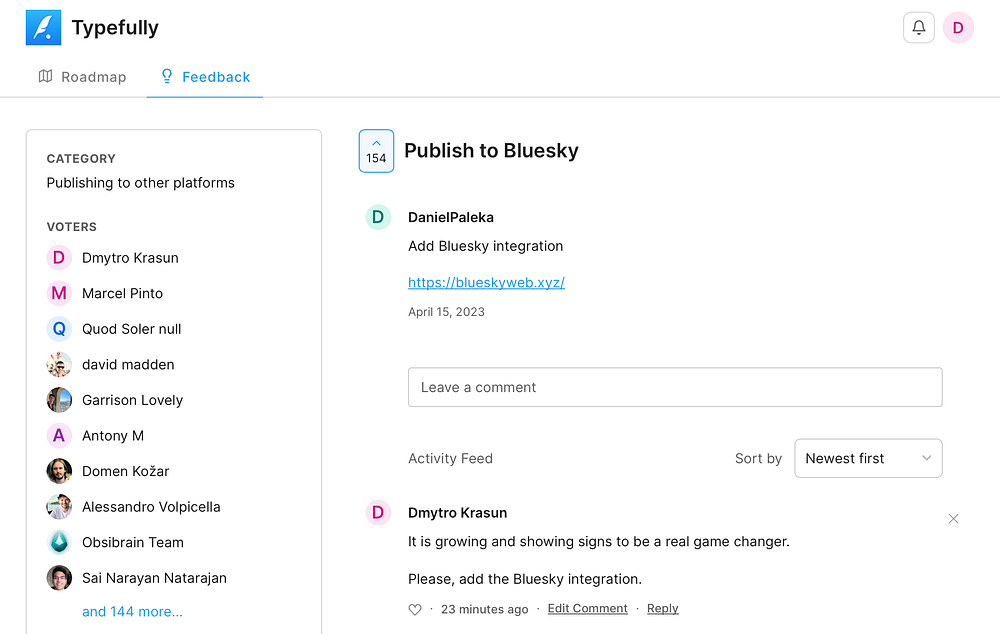Screen dimensions: 1000x634
Task: Click david madden's profile photo
Action: click(59, 365)
